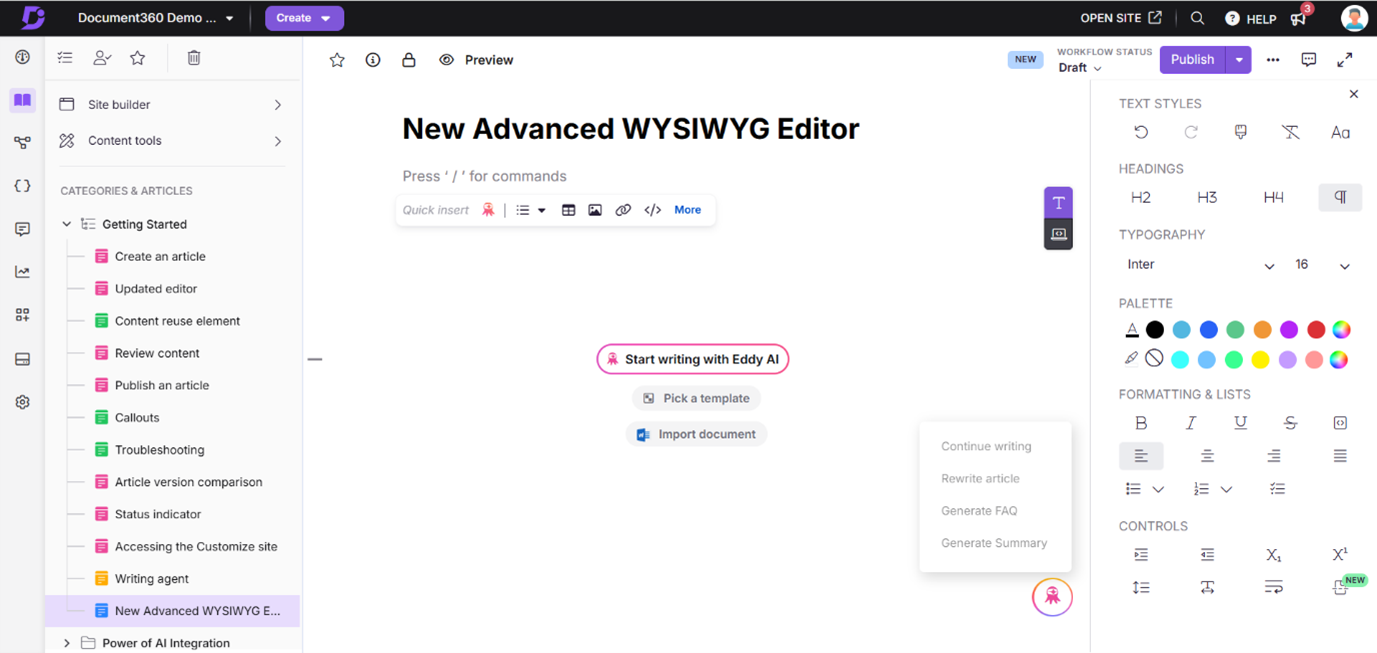Click the superscript X¹ icon
Viewport: 1377px width, 653px height.
pos(1341,554)
